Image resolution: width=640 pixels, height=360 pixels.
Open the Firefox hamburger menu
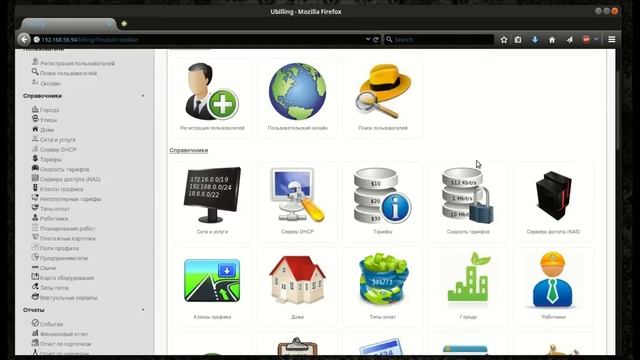pyautogui.click(x=611, y=40)
